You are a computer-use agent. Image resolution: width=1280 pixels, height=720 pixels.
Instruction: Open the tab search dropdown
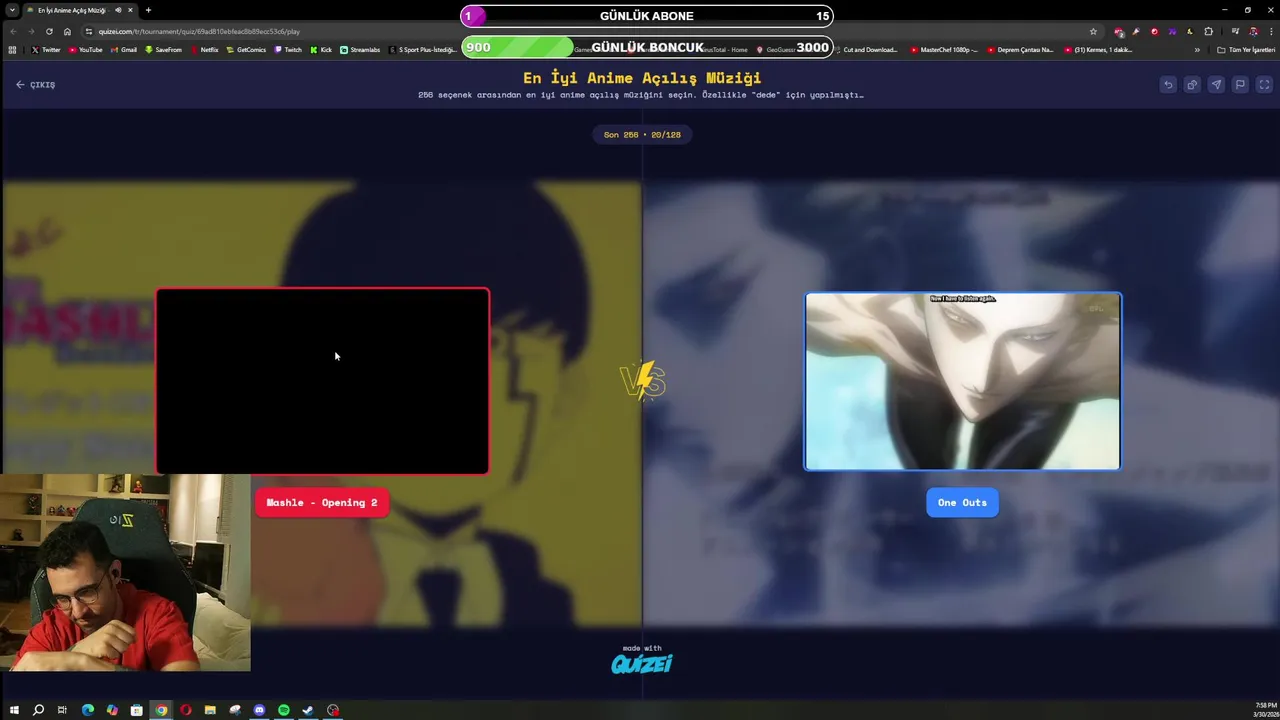[x=12, y=10]
